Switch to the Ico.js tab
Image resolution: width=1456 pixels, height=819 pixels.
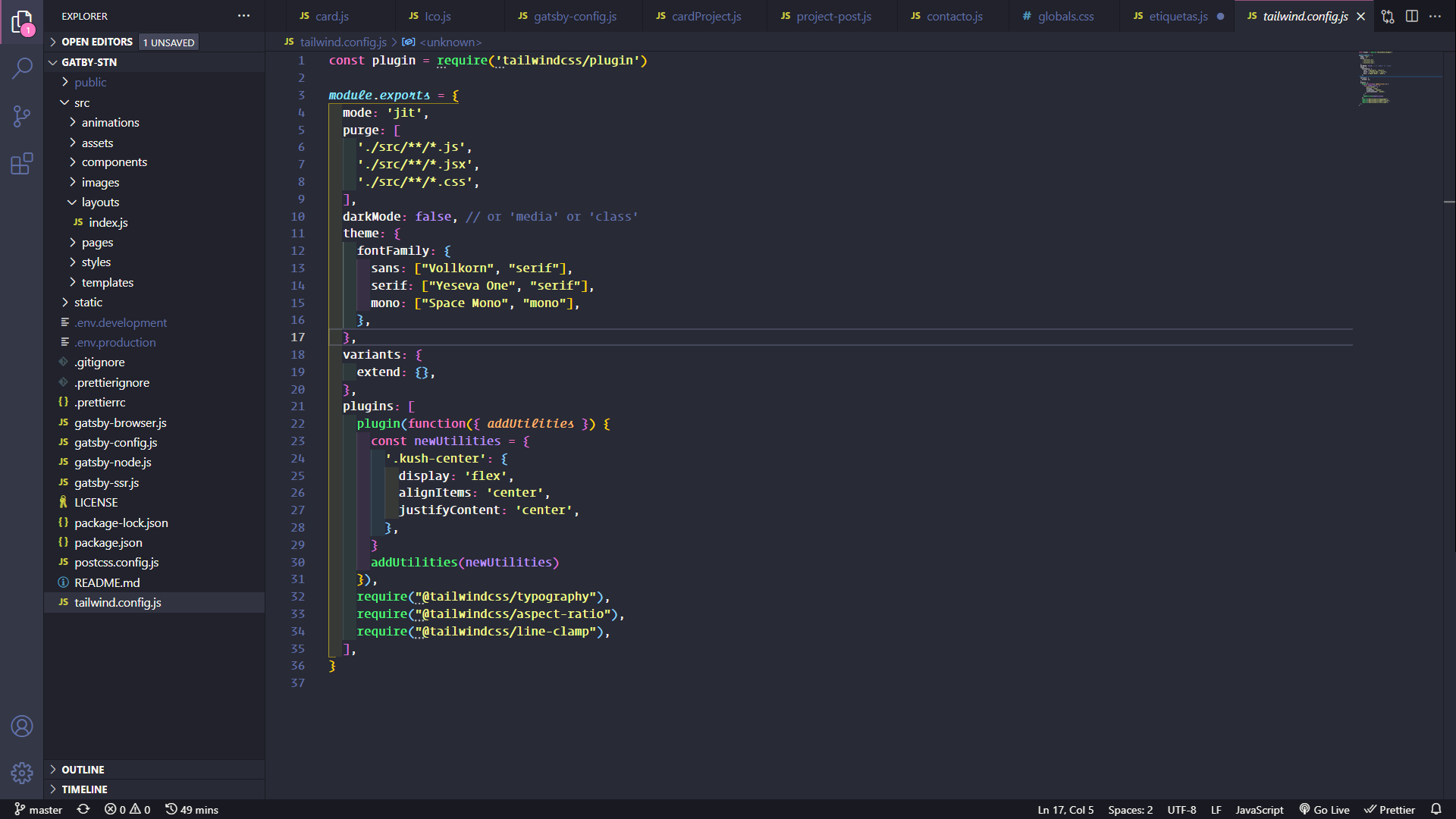(449, 16)
